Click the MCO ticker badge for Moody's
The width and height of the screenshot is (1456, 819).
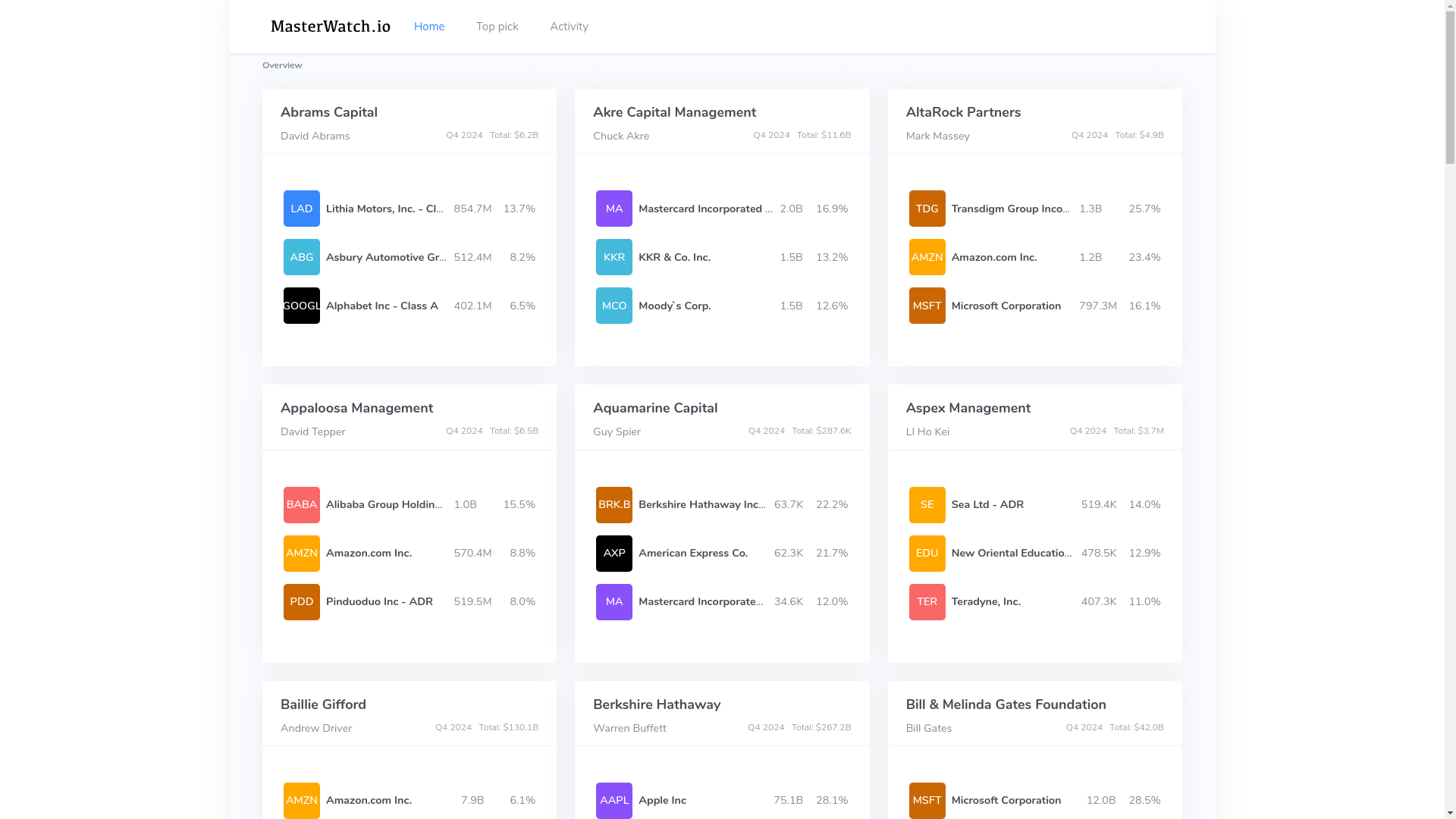point(614,306)
